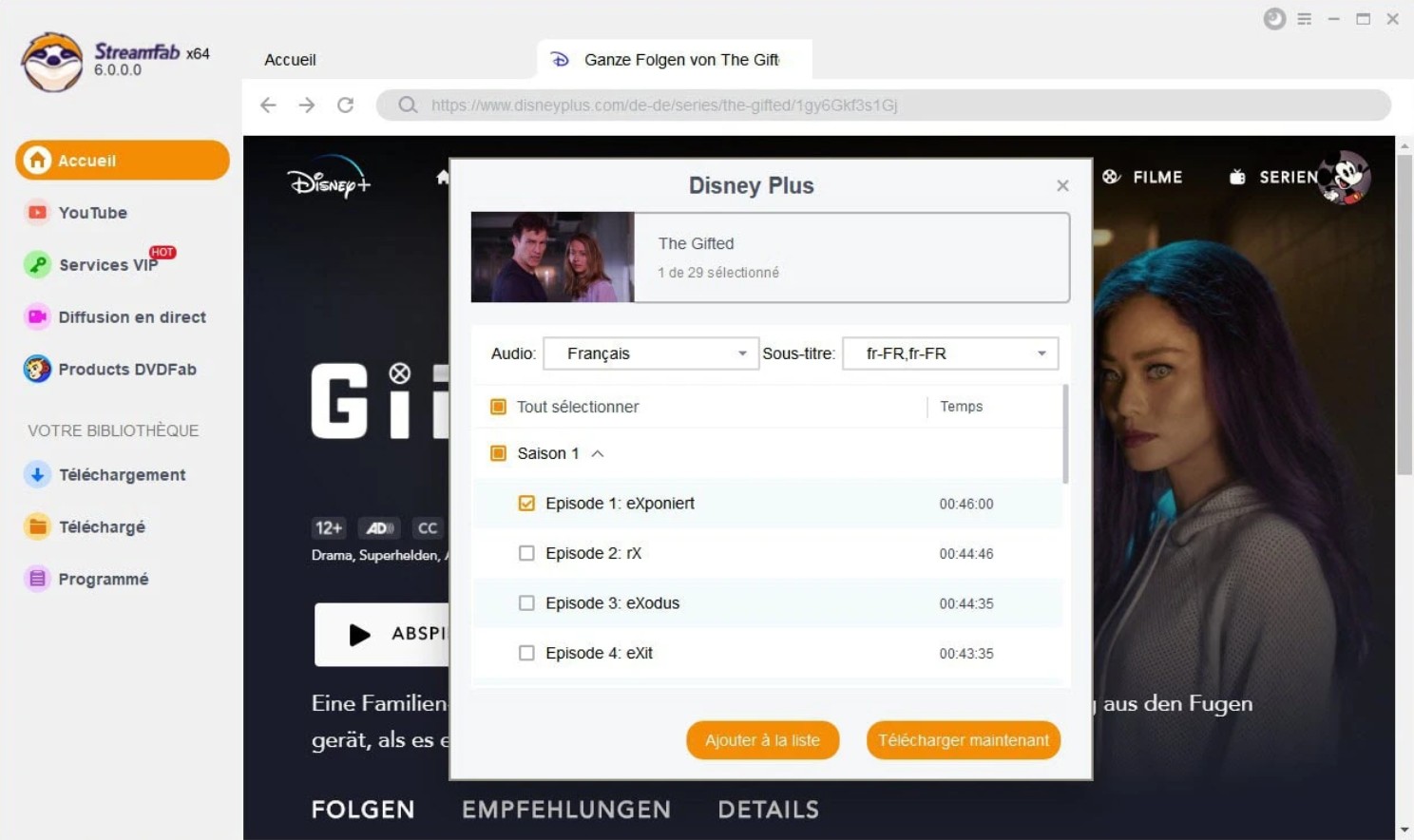Image resolution: width=1414 pixels, height=840 pixels.
Task: Open YouTube in the sidebar
Action: click(92, 213)
